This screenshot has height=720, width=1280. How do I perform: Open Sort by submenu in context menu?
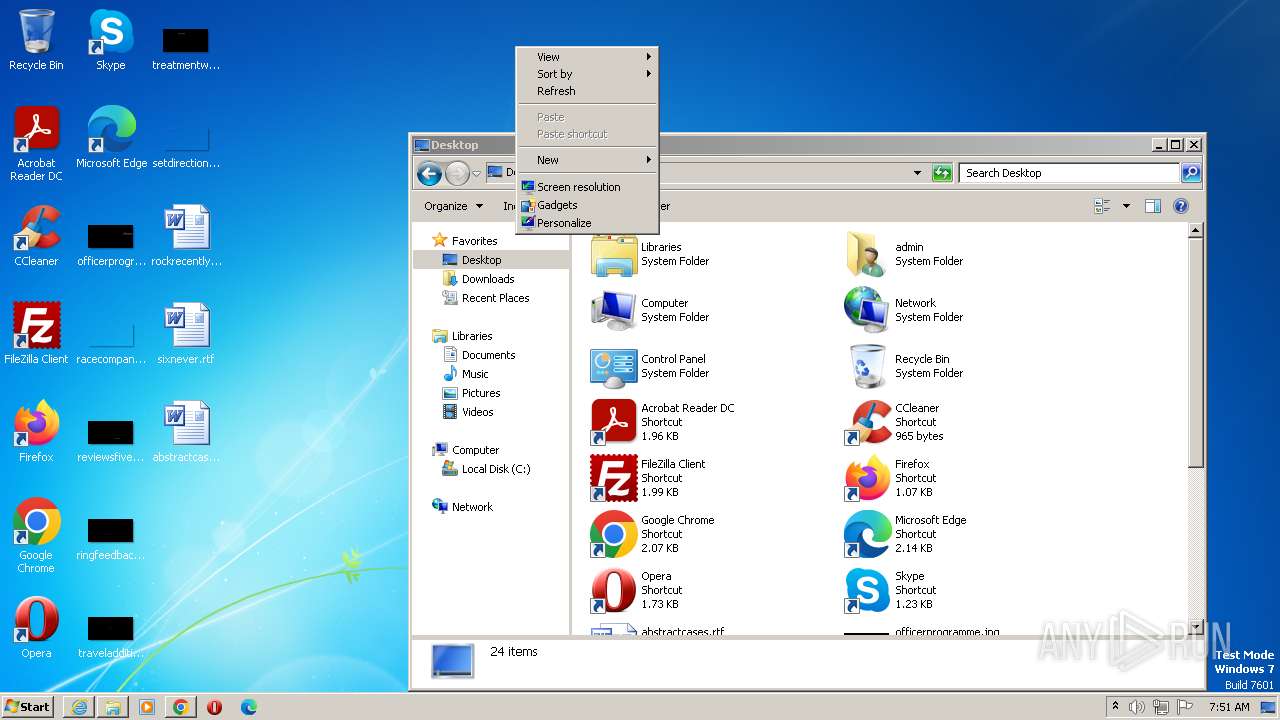point(587,74)
